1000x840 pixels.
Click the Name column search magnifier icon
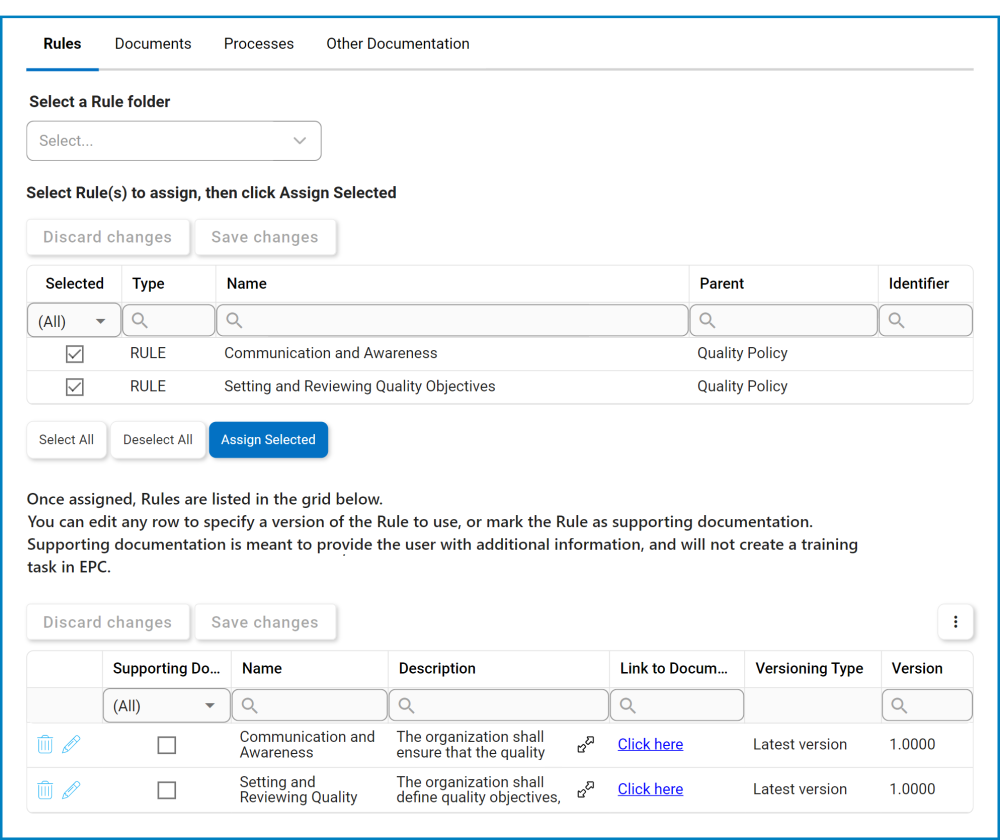[233, 320]
